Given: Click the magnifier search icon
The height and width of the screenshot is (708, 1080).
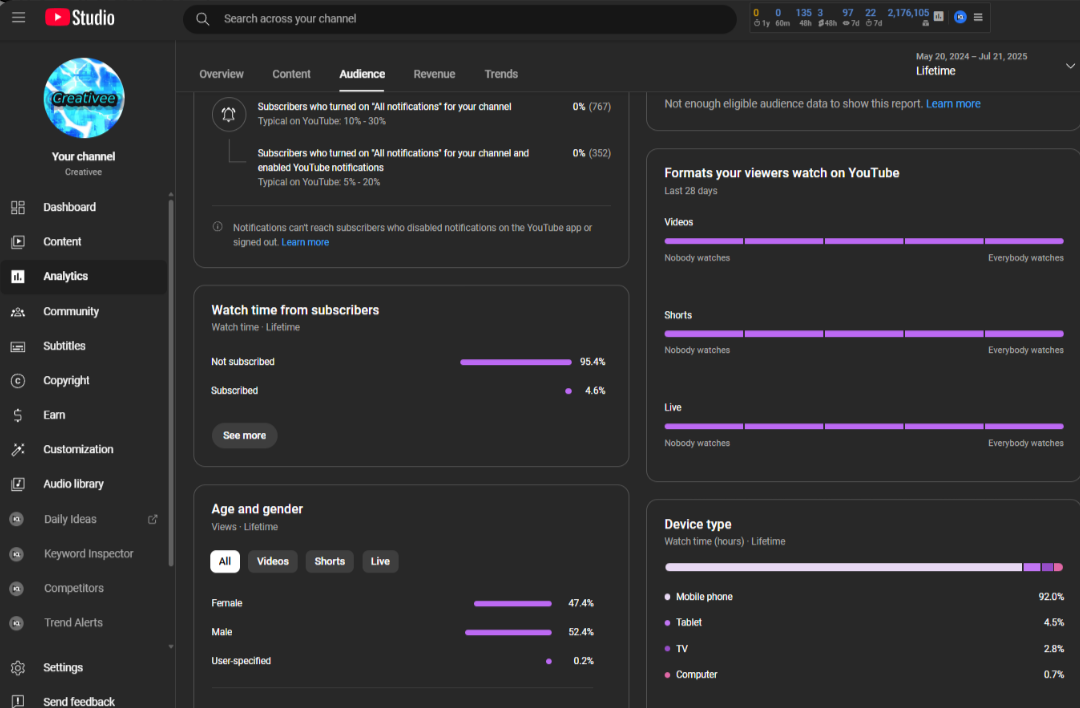Looking at the screenshot, I should point(202,19).
